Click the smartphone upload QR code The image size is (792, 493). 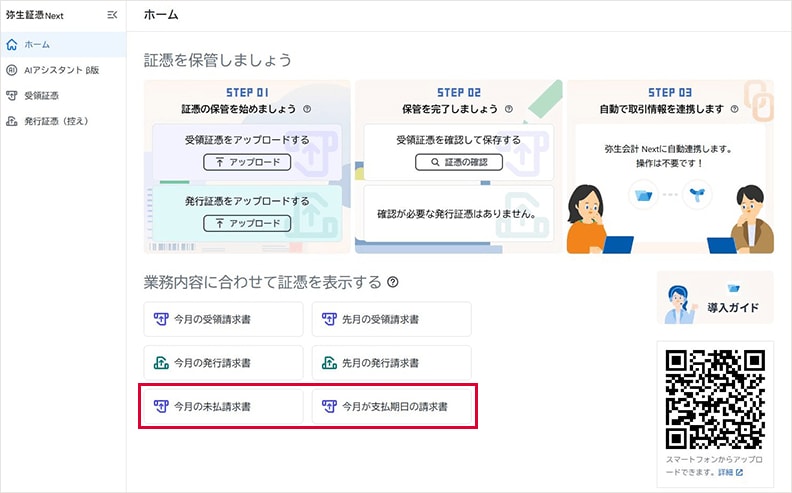[x=715, y=397]
